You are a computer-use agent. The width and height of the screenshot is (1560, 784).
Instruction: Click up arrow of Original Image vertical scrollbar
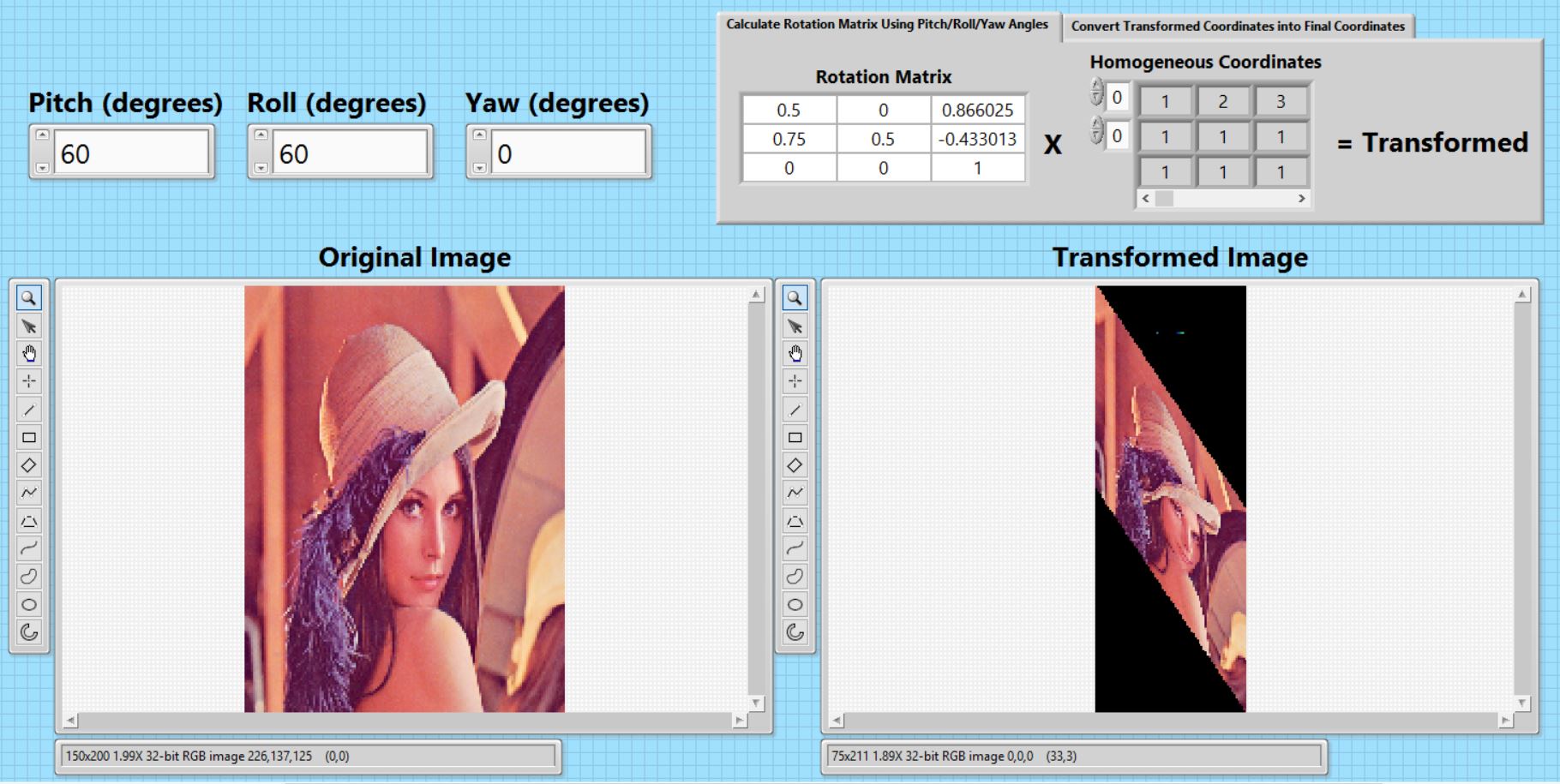point(756,295)
